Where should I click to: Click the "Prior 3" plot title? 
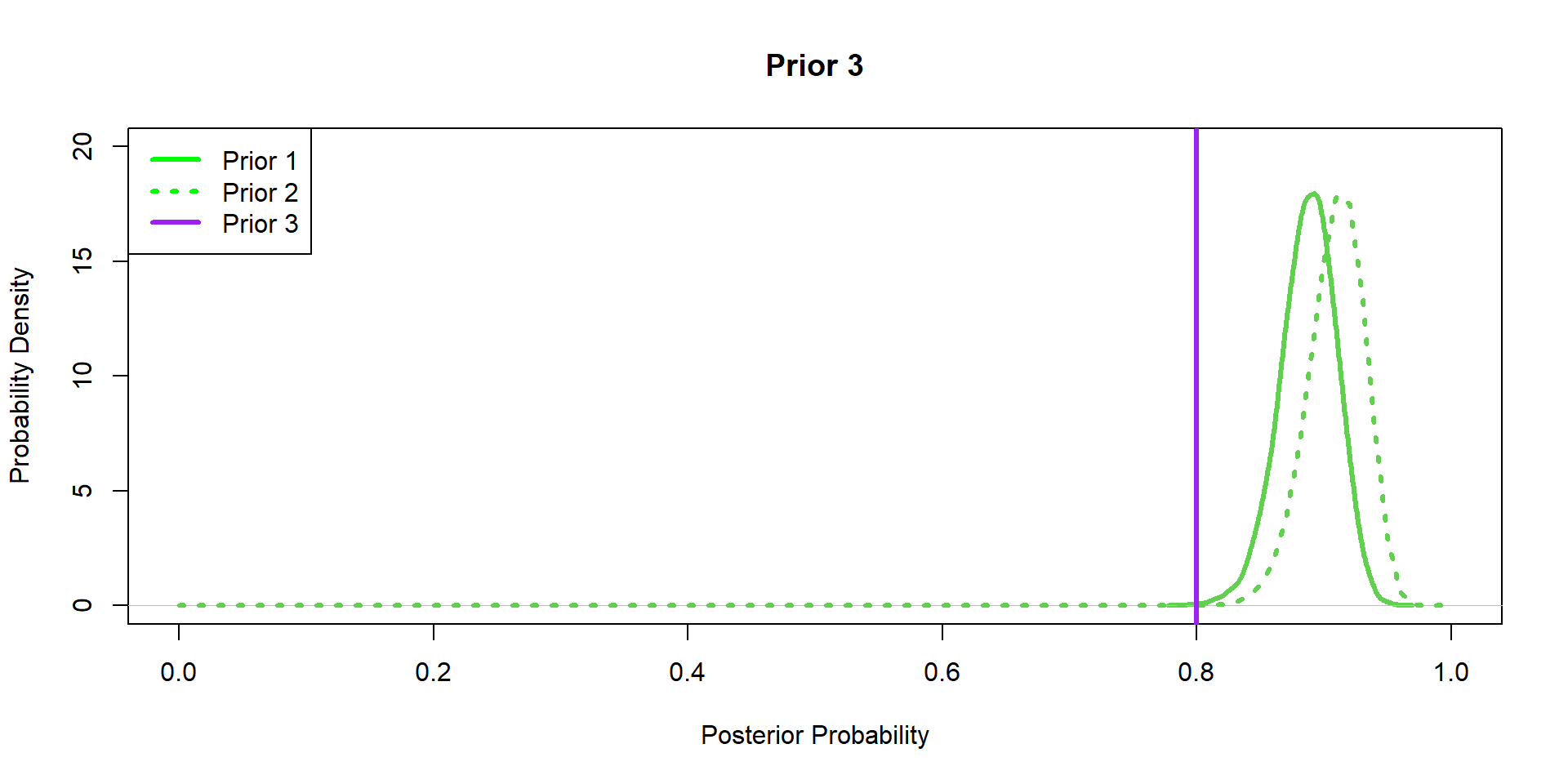tap(814, 65)
